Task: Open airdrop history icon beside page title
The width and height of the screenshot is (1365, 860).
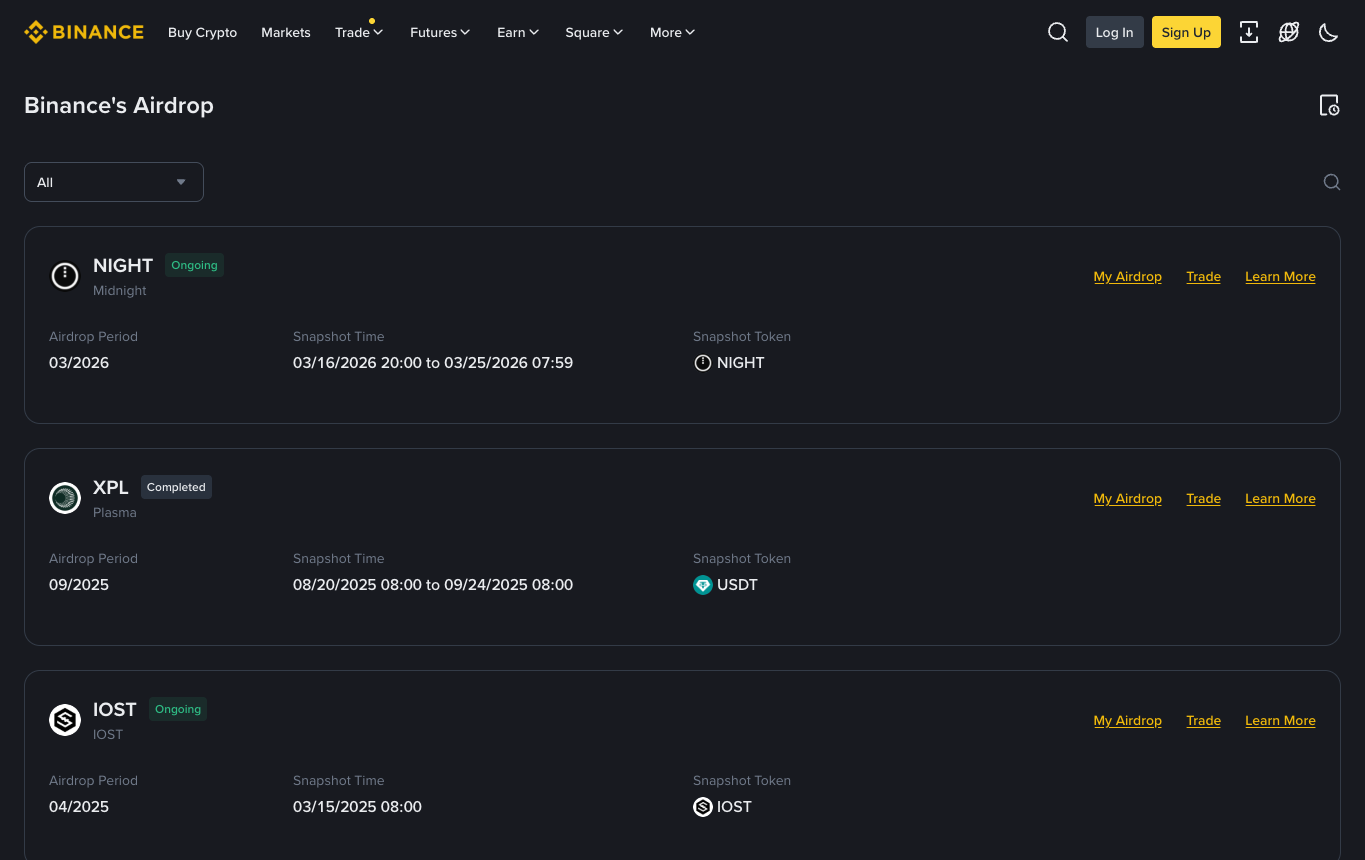Action: pyautogui.click(x=1329, y=105)
